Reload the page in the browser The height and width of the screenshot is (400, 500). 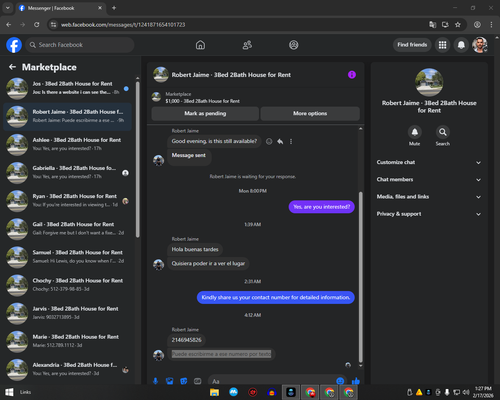coord(37,25)
